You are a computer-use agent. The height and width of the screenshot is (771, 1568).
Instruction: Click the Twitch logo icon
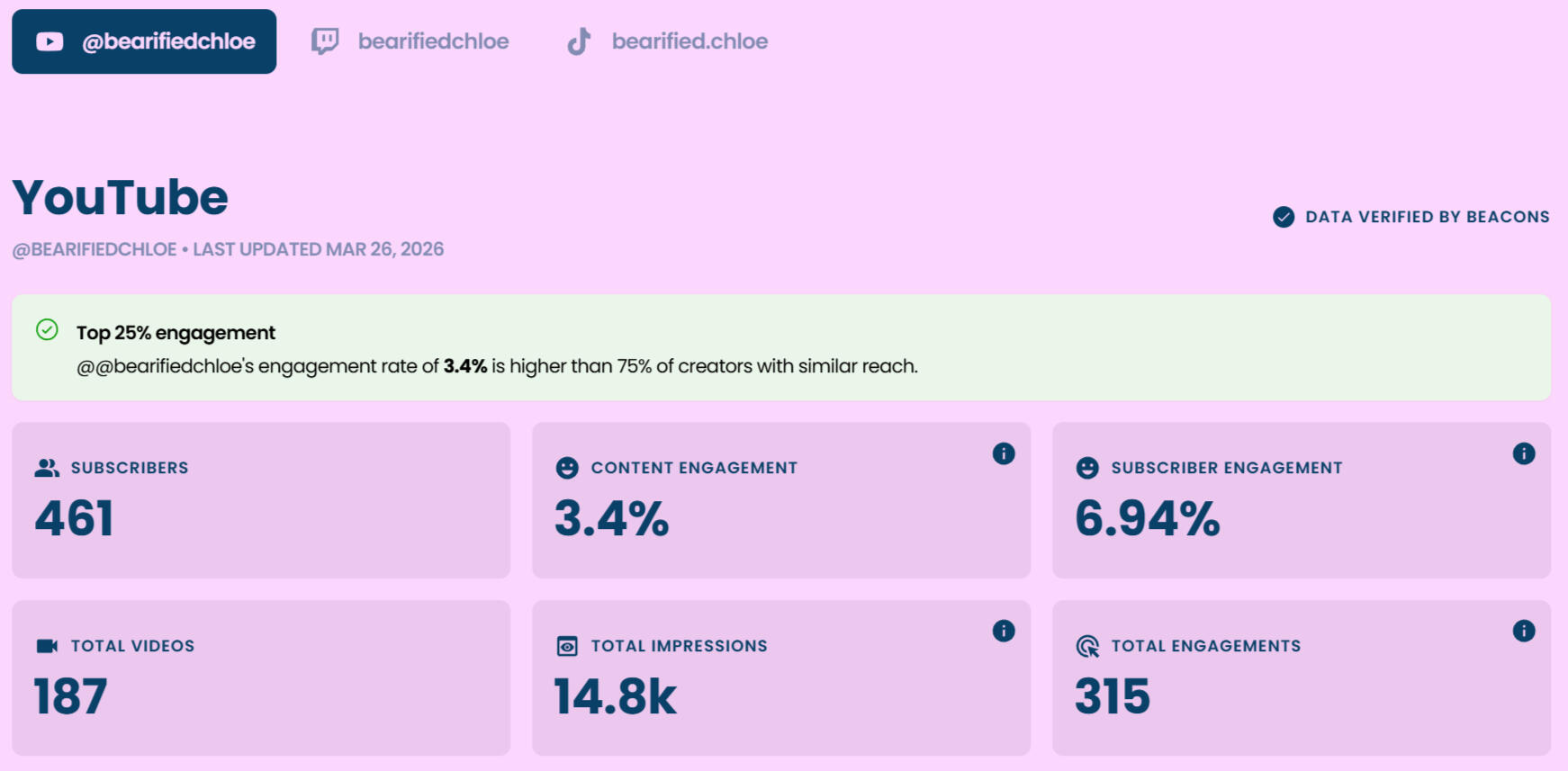coord(325,41)
